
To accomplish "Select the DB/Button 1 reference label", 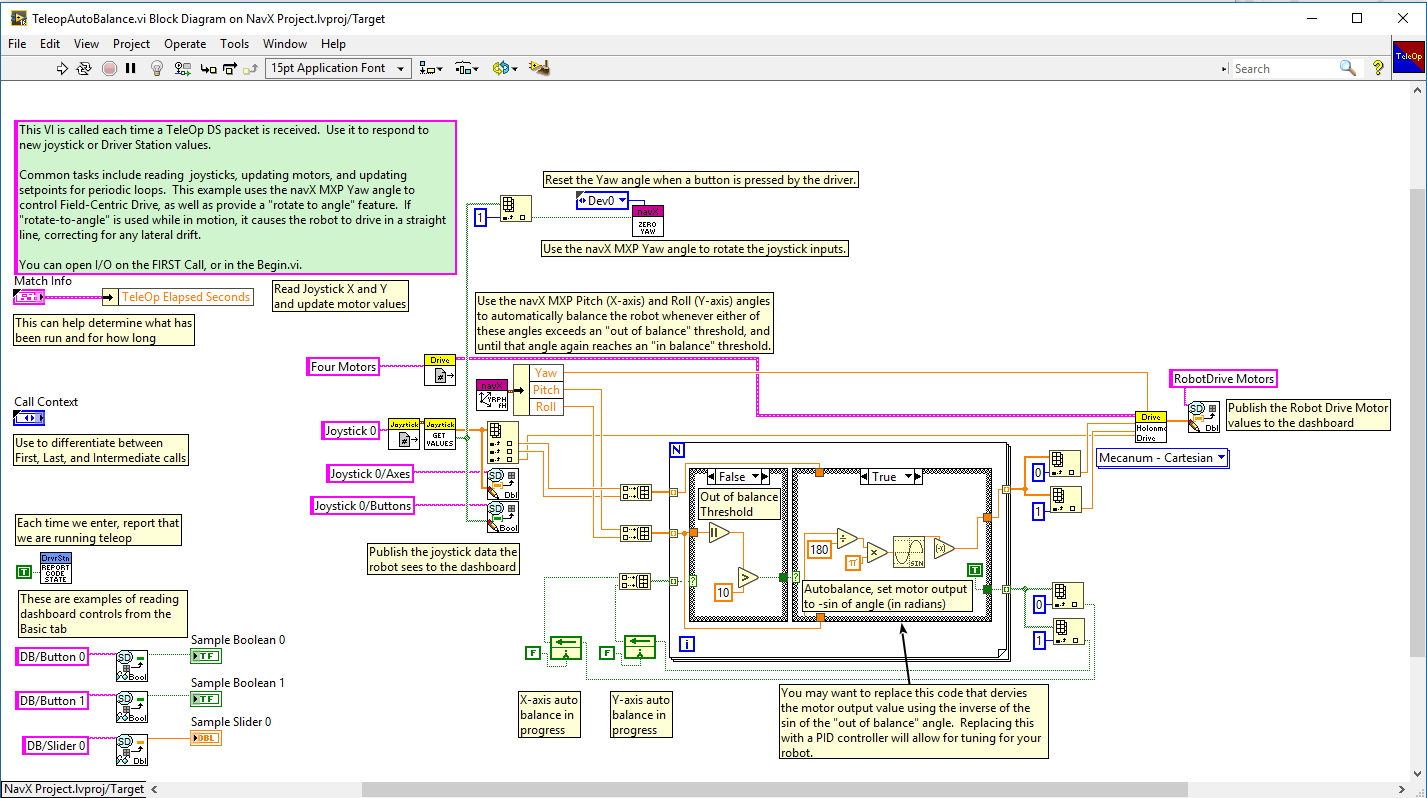I will coord(52,701).
